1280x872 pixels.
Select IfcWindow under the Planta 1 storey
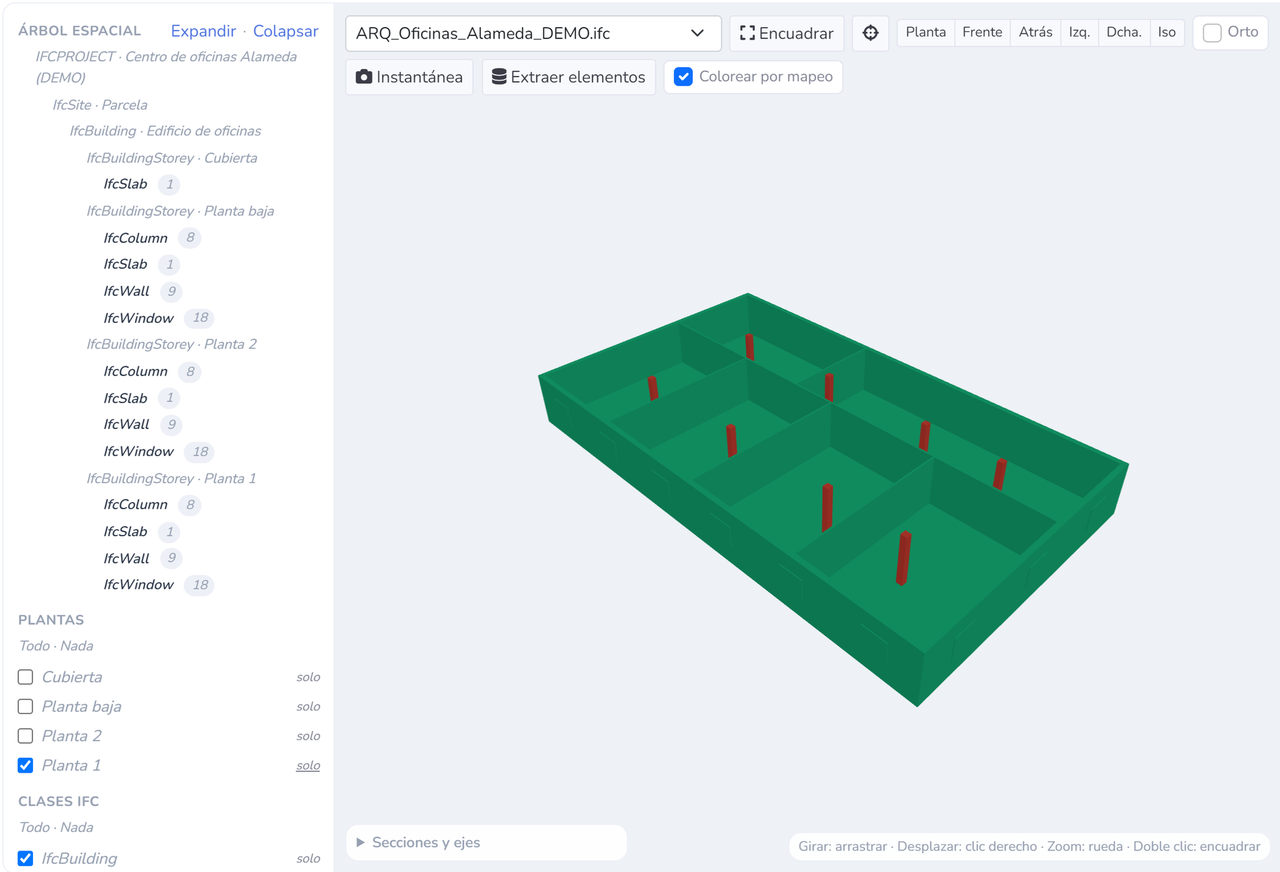[x=138, y=584]
